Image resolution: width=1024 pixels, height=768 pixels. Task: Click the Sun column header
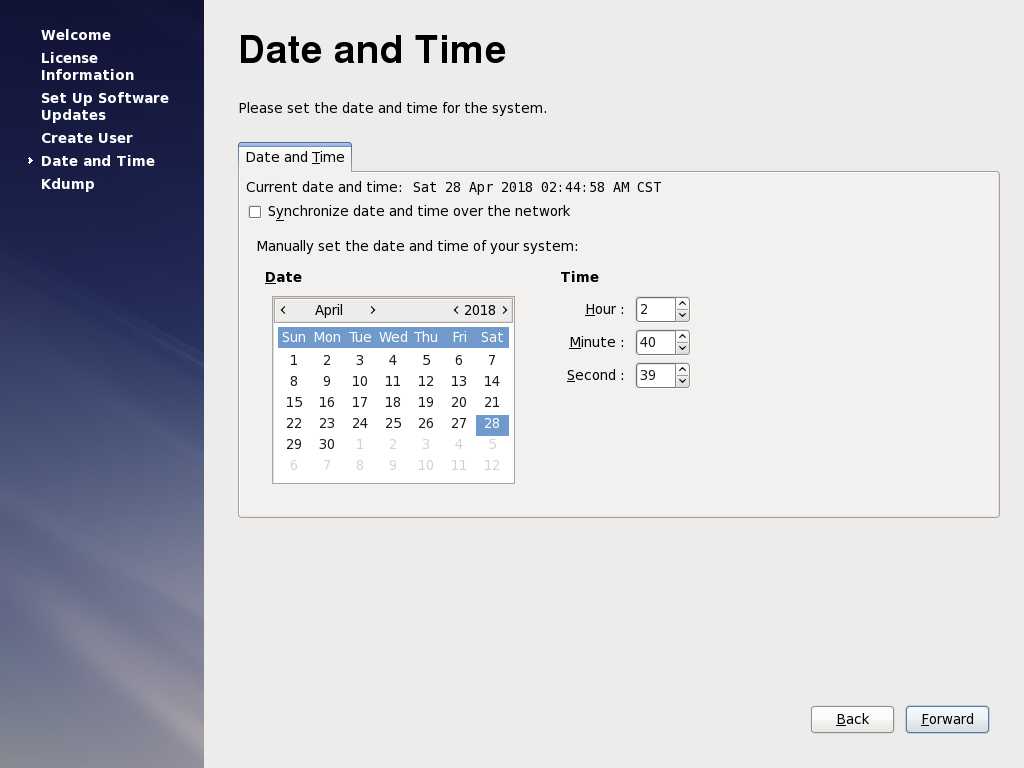[294, 337]
